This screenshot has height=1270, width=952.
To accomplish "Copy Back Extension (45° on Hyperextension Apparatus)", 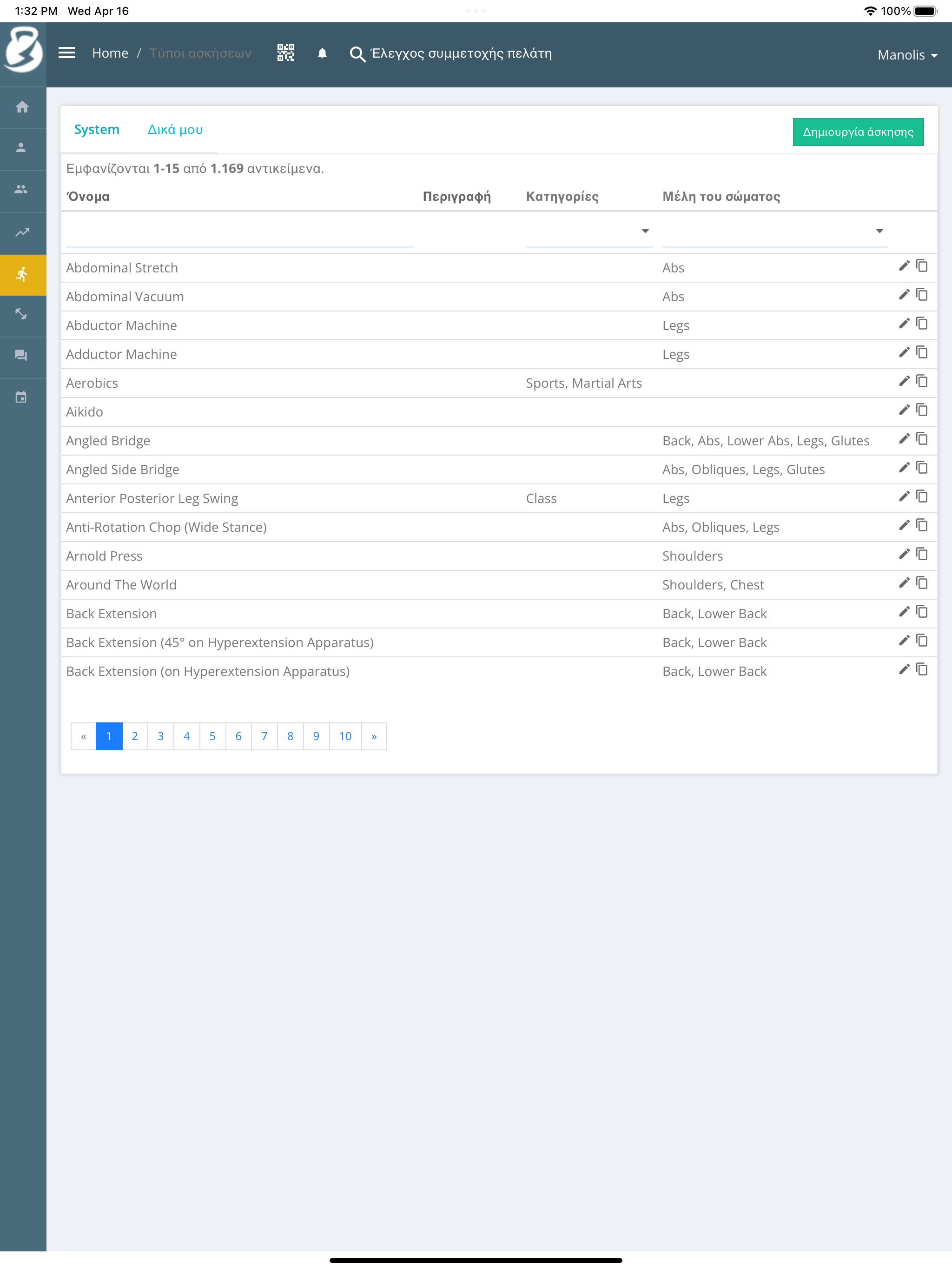I will (922, 640).
